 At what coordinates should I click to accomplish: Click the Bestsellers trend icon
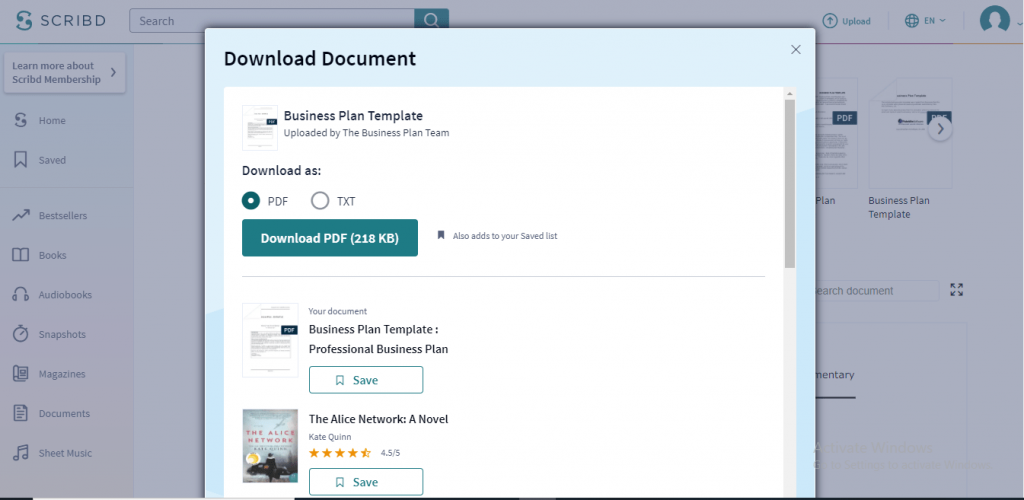(21, 215)
